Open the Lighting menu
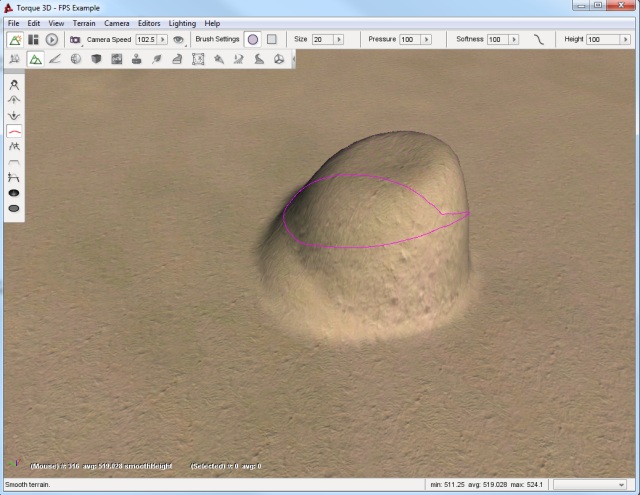Viewport: 640px width, 495px height. 182,22
